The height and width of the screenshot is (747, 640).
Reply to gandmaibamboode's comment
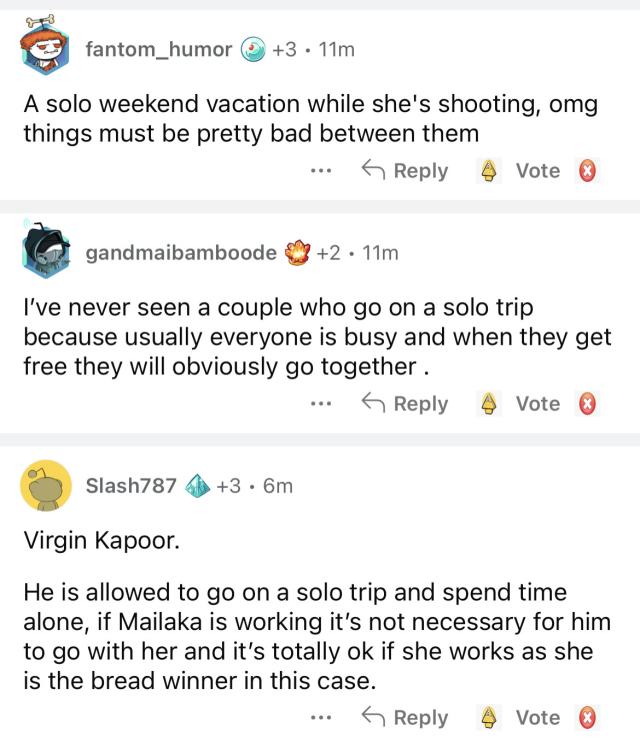click(x=405, y=404)
